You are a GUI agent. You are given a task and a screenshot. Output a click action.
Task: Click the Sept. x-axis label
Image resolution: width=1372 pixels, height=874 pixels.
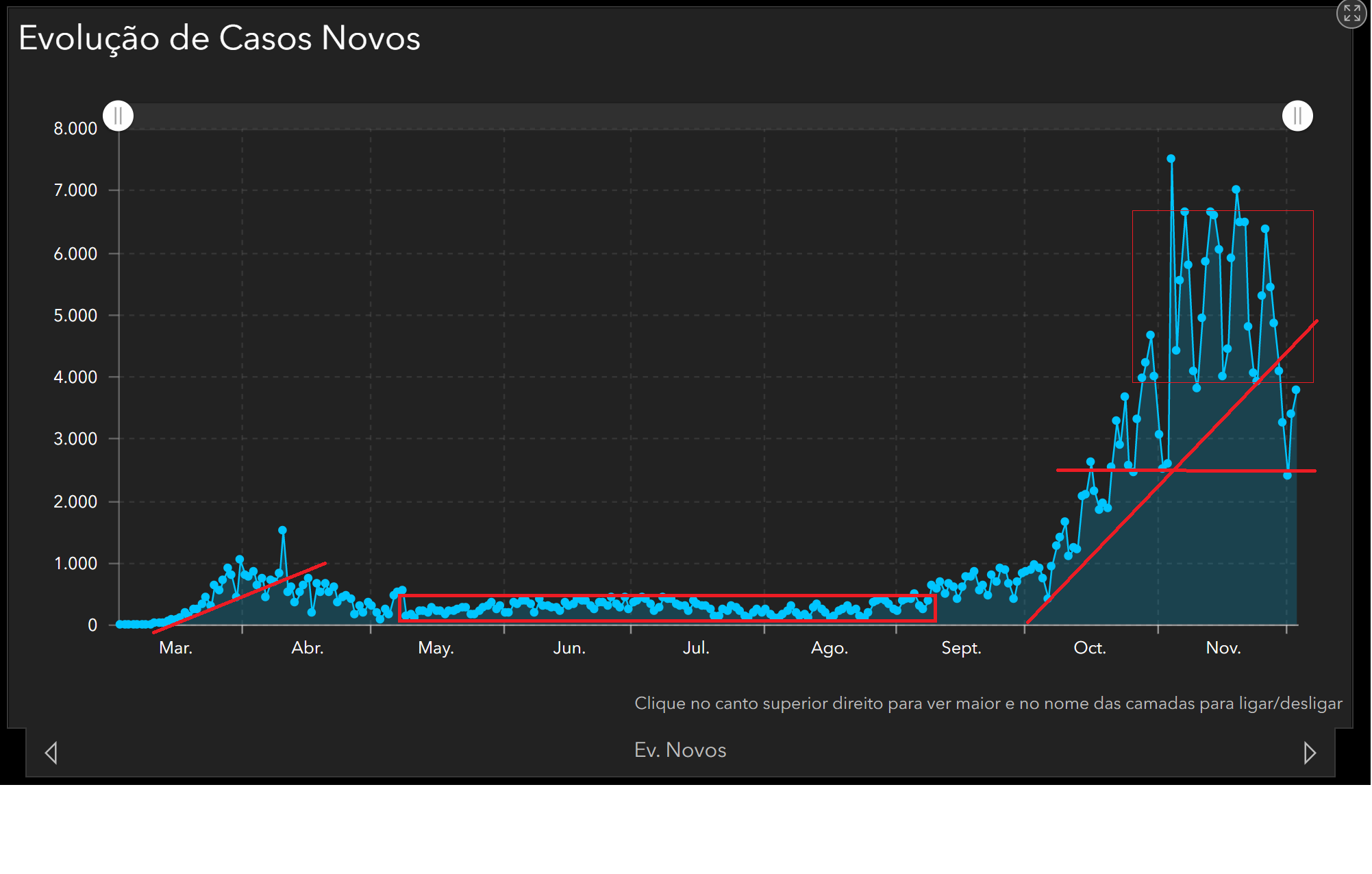tap(960, 648)
